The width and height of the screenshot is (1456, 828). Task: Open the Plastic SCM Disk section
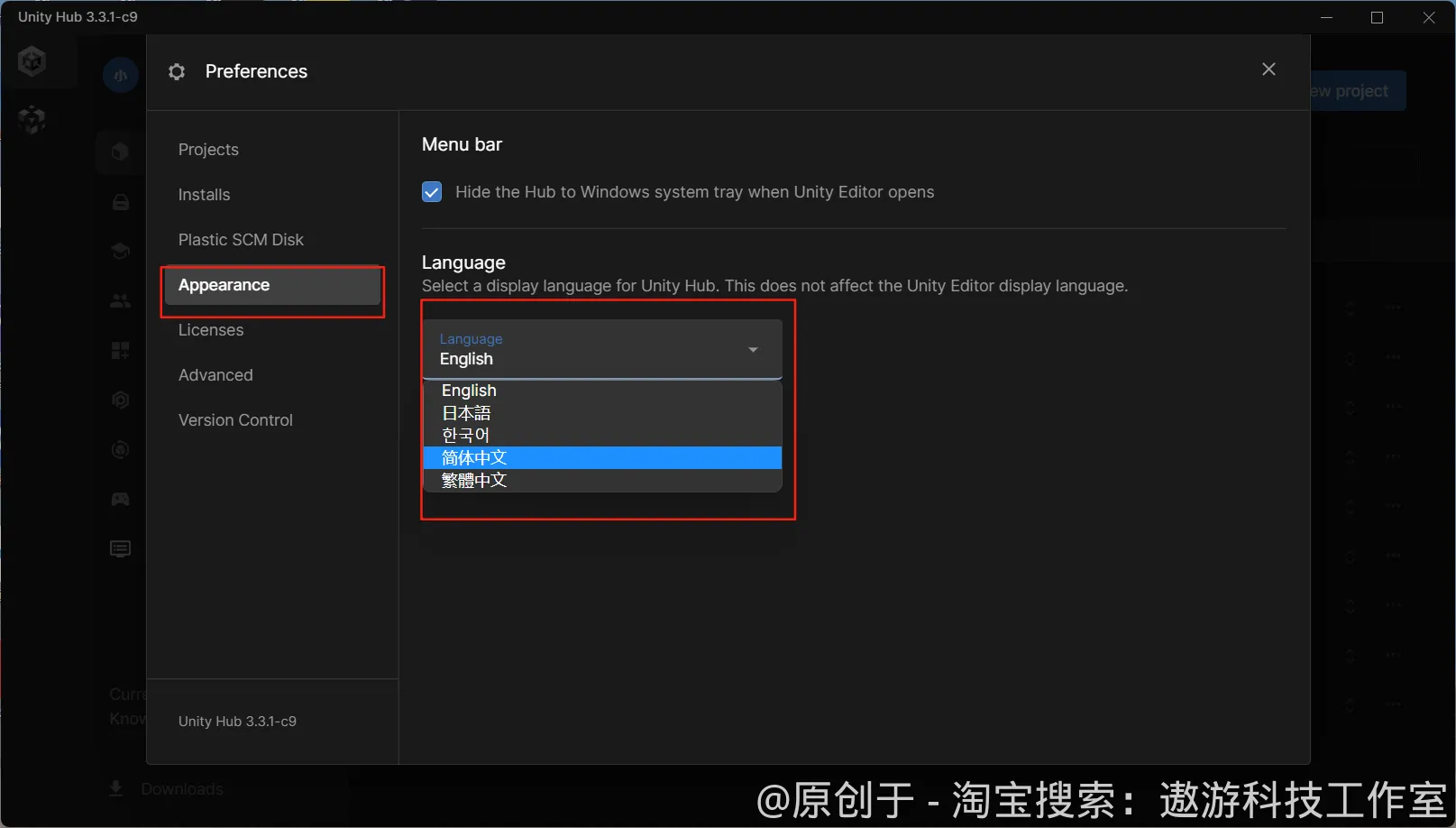241,240
